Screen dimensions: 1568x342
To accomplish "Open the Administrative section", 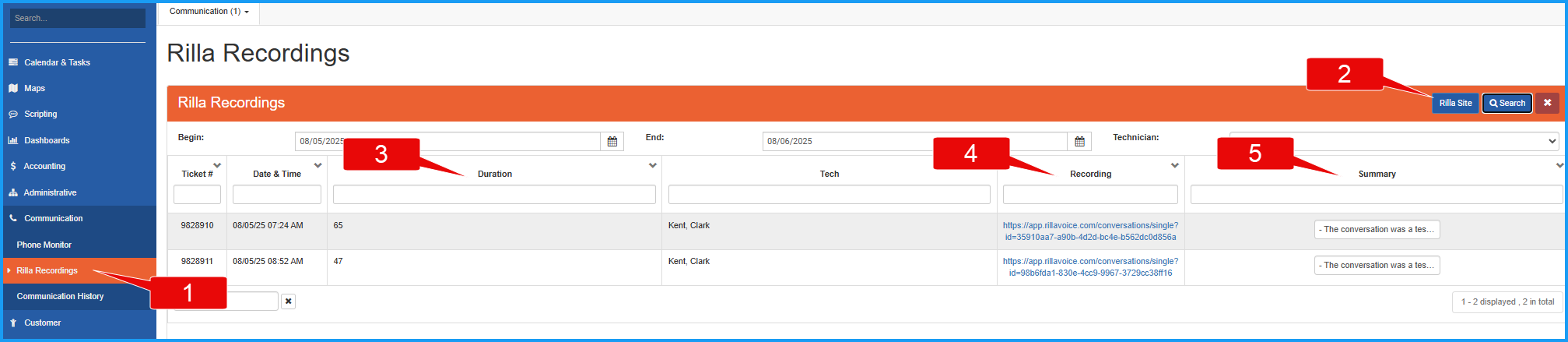I will (50, 192).
